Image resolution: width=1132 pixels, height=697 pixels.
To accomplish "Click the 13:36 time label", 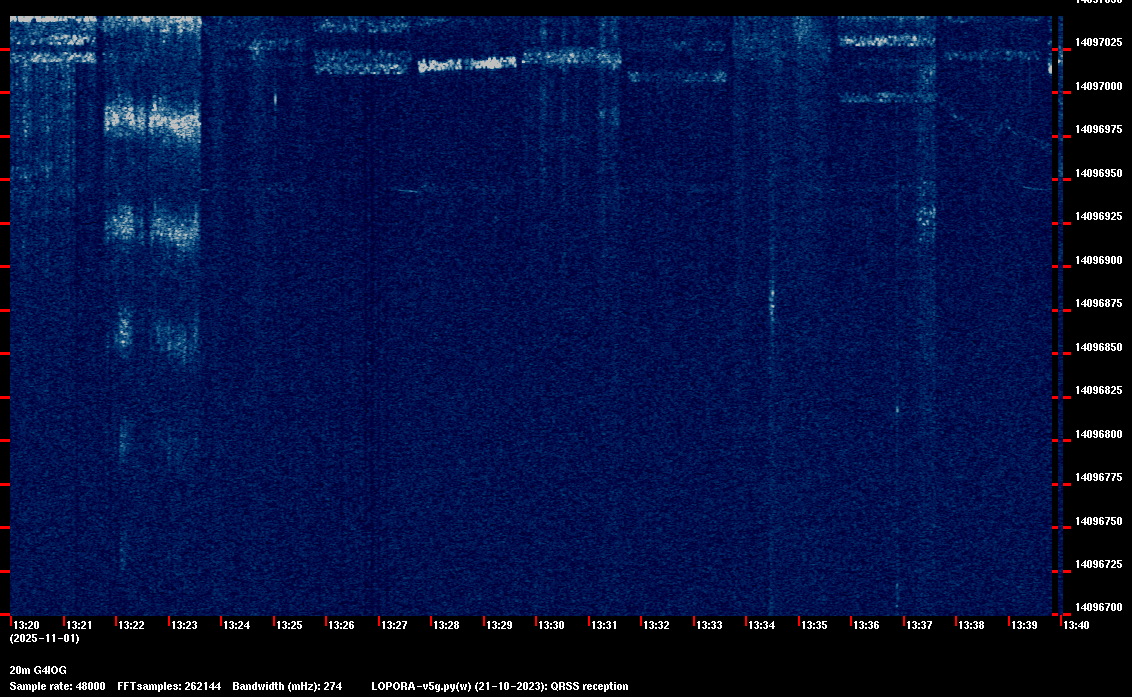I will [x=866, y=625].
